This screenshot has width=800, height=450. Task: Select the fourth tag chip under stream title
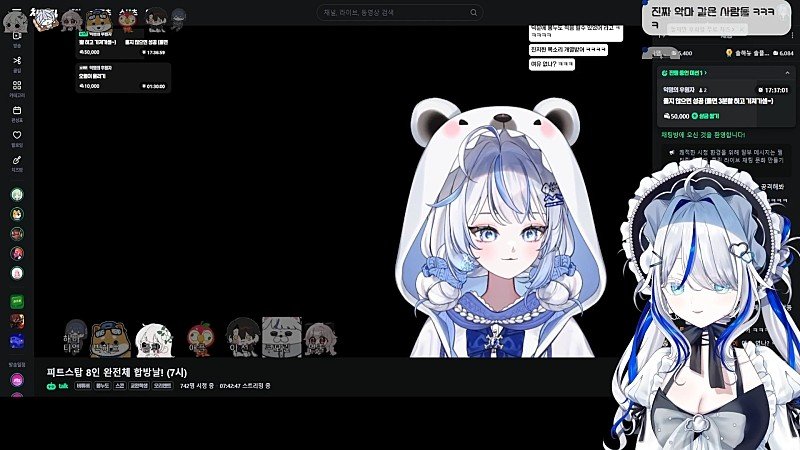point(139,386)
